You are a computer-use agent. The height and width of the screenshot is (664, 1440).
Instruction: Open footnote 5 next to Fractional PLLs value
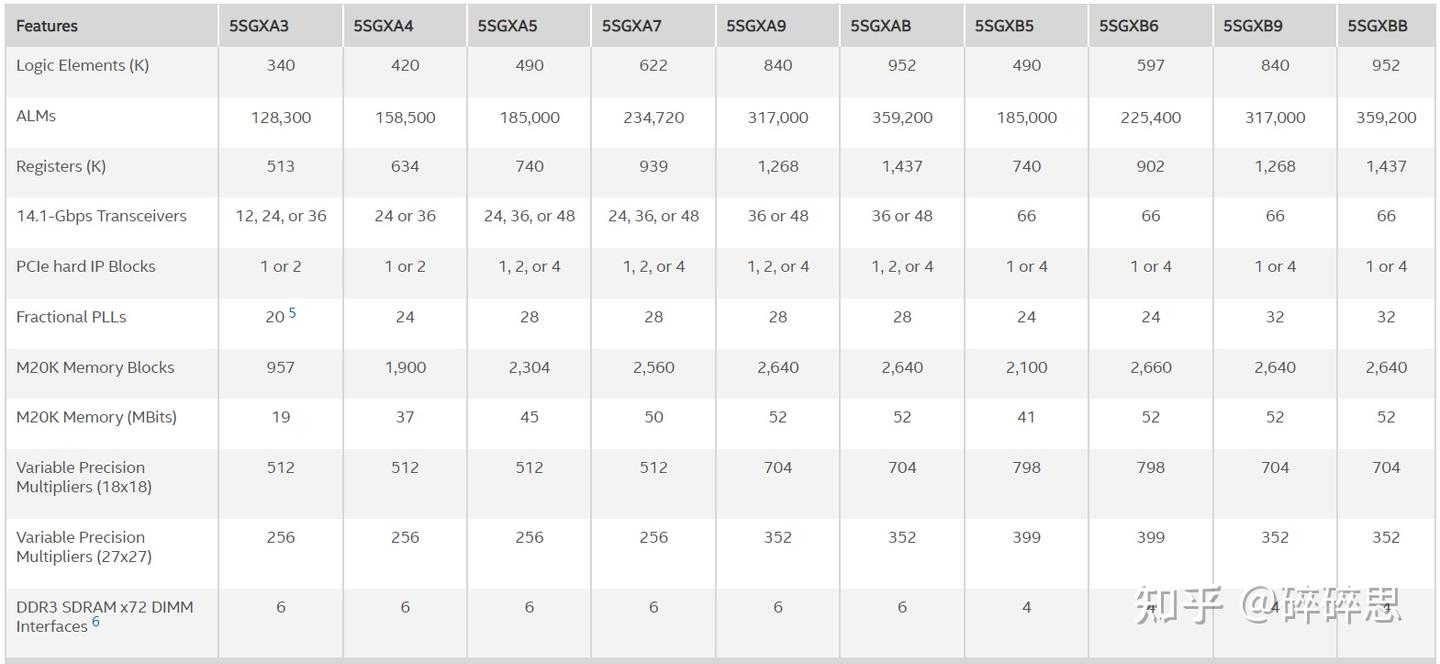coord(293,313)
